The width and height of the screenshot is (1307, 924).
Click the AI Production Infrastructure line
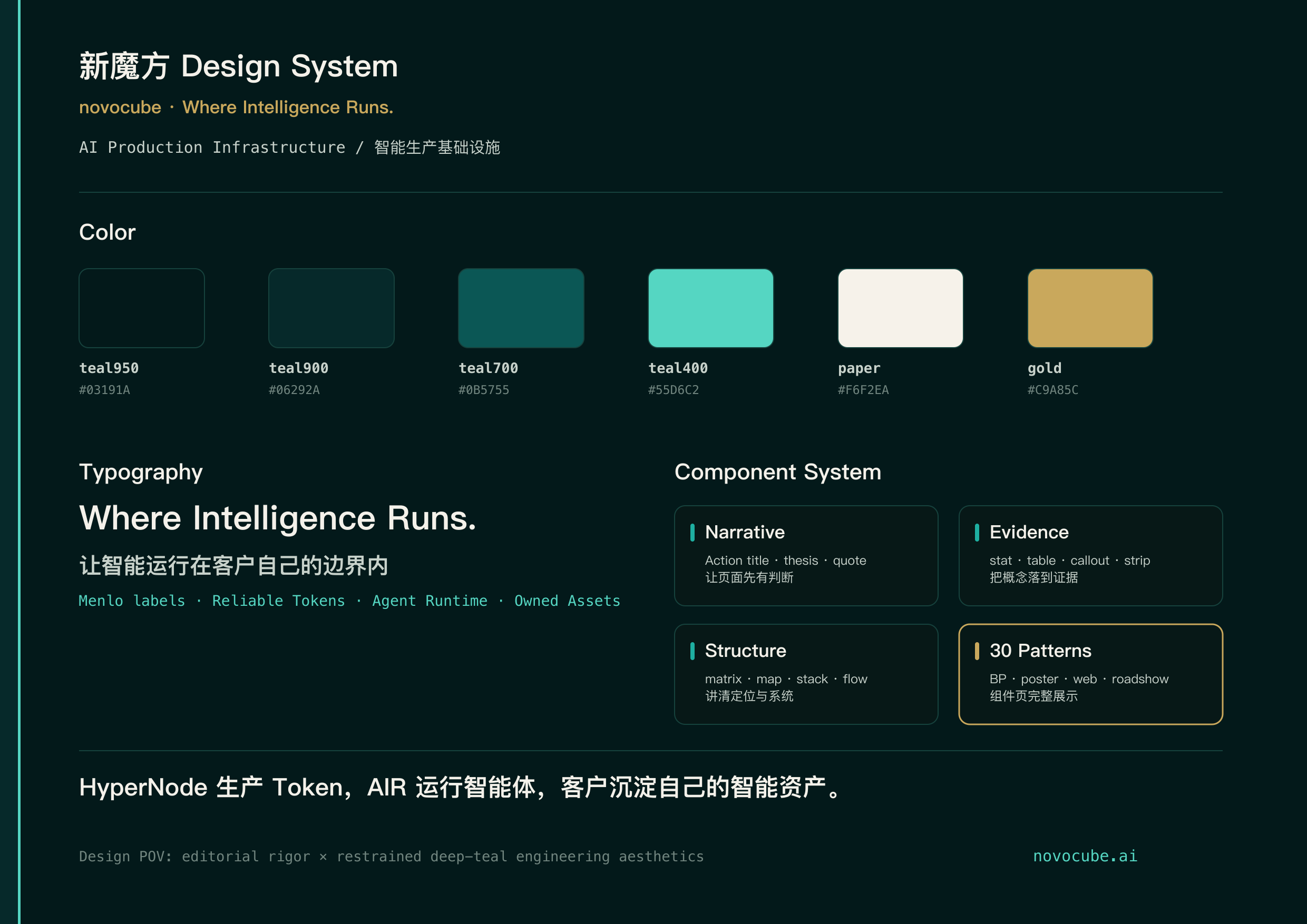(x=290, y=148)
